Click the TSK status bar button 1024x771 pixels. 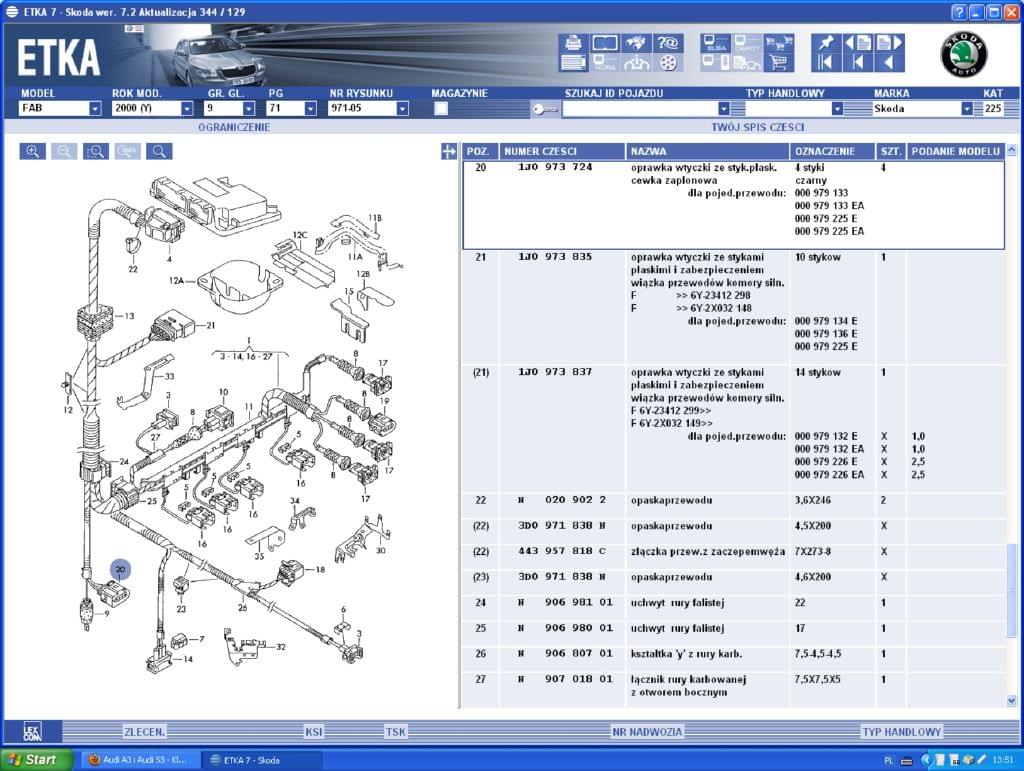pos(395,732)
